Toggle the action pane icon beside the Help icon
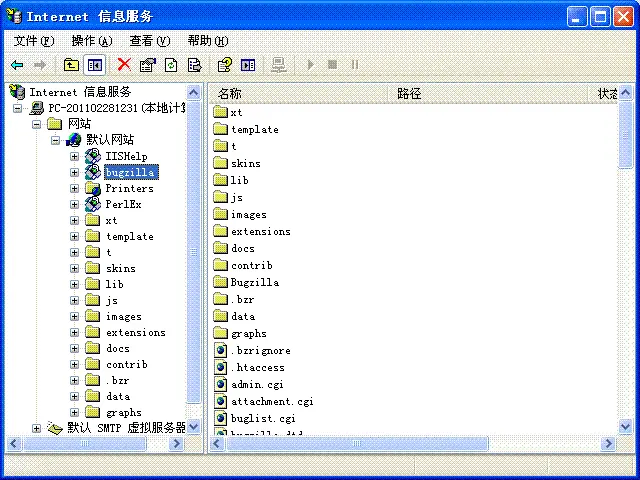The image size is (640, 480). pyautogui.click(x=248, y=65)
